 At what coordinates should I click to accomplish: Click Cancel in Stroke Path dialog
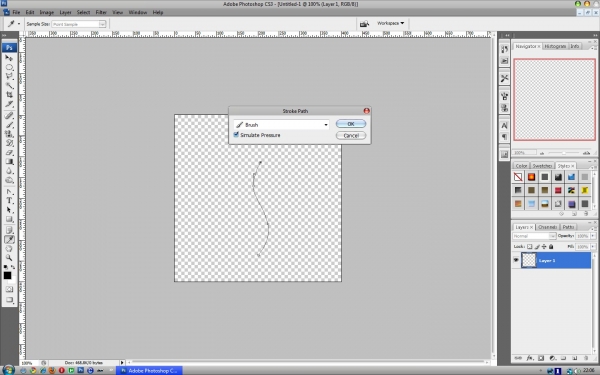(x=351, y=135)
